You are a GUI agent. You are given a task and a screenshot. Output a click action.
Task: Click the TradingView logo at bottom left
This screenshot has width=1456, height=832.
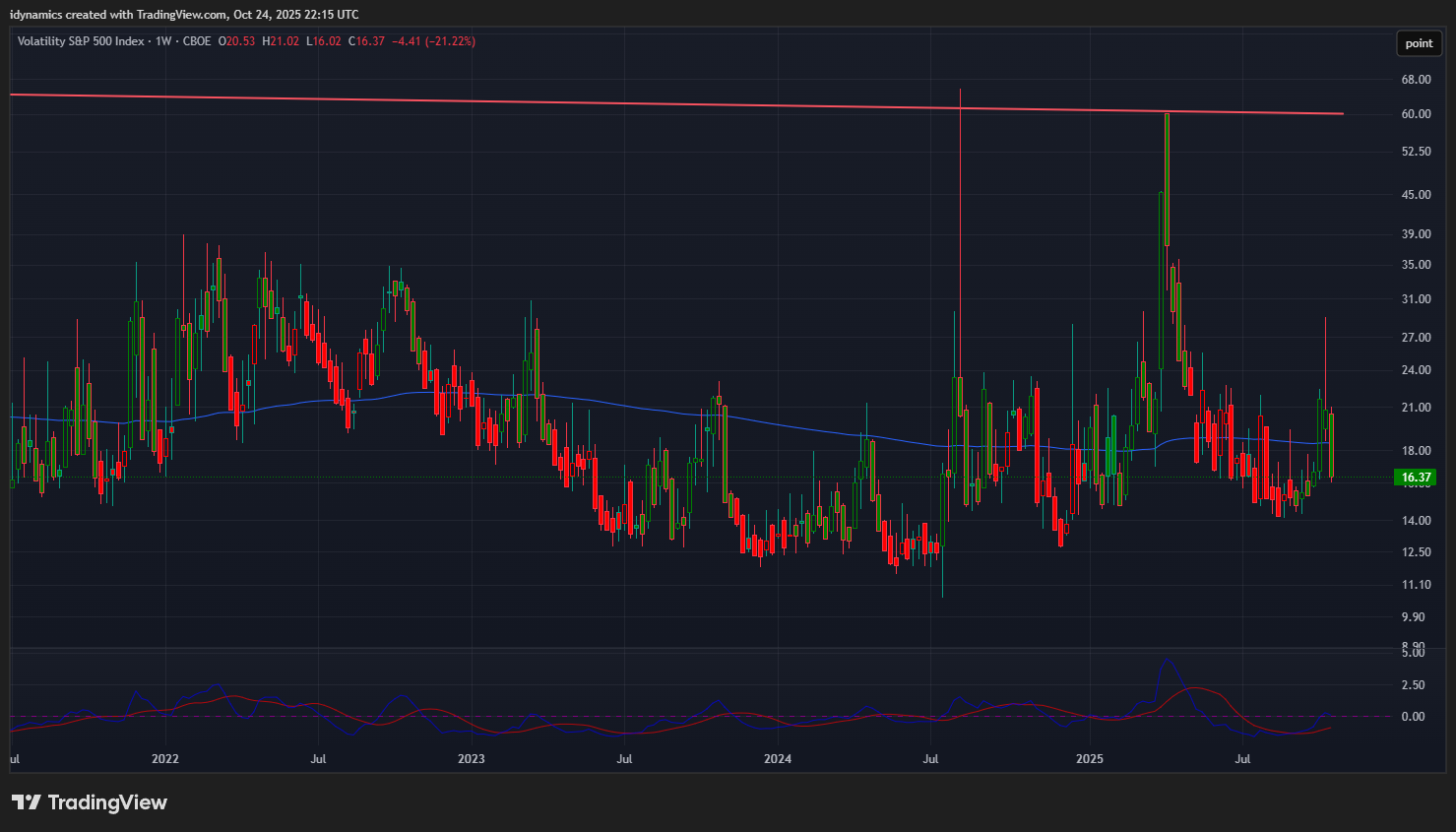pos(90,802)
